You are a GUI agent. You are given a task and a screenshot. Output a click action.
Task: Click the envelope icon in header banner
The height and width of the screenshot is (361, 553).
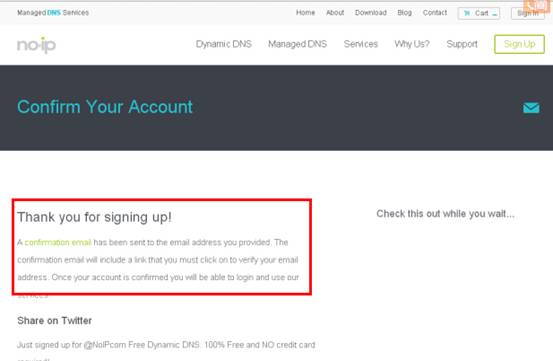531,108
